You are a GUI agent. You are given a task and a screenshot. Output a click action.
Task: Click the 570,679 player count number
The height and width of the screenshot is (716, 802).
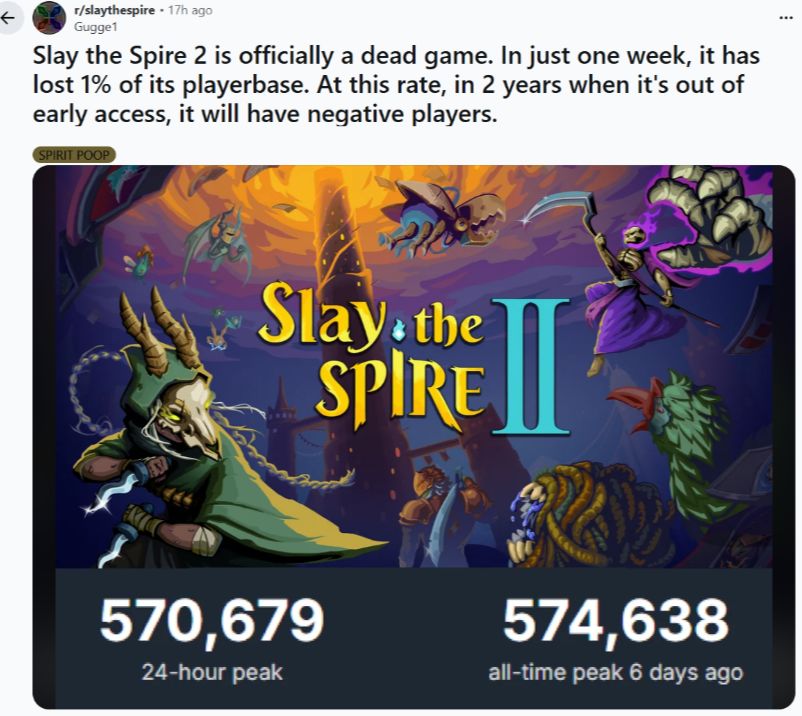[211, 620]
